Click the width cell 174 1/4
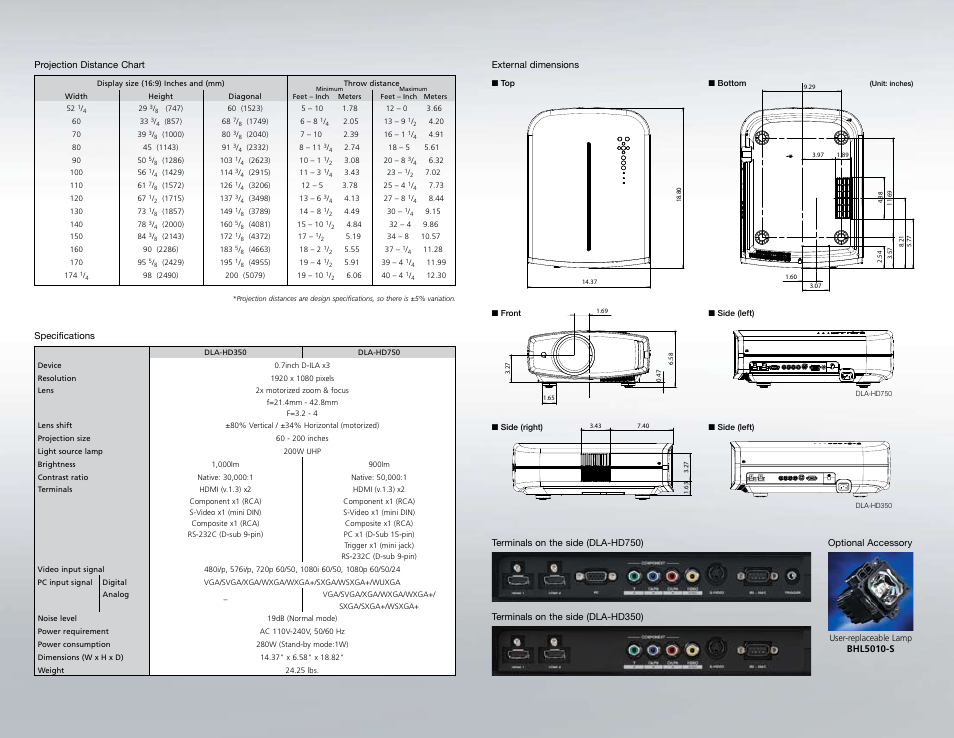This screenshot has width=954, height=738. pyautogui.click(x=76, y=275)
